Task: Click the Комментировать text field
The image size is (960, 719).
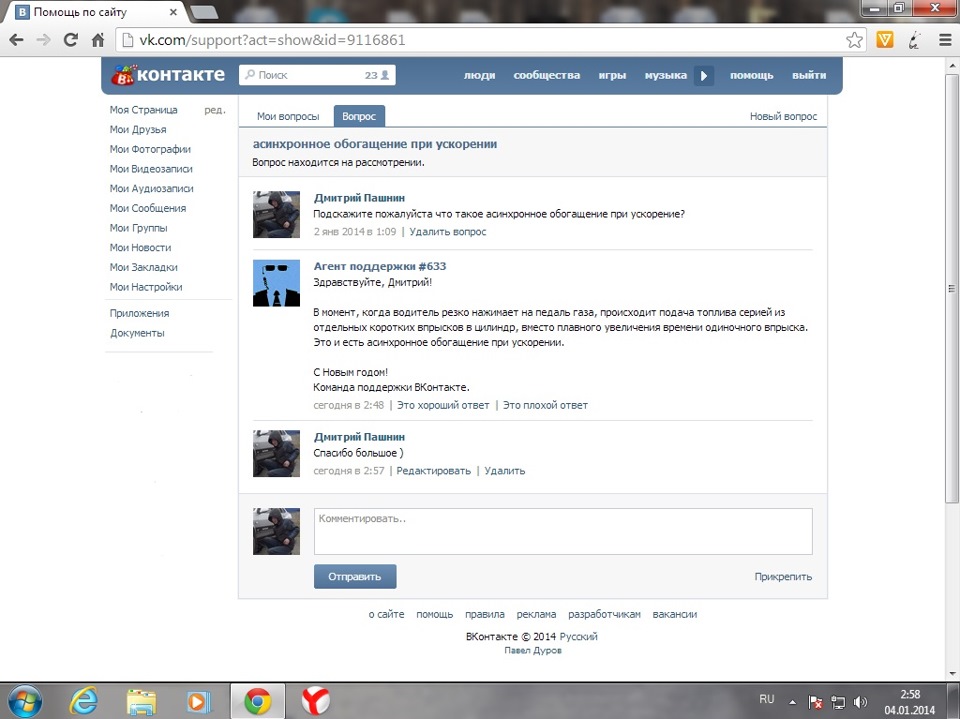Action: [563, 531]
